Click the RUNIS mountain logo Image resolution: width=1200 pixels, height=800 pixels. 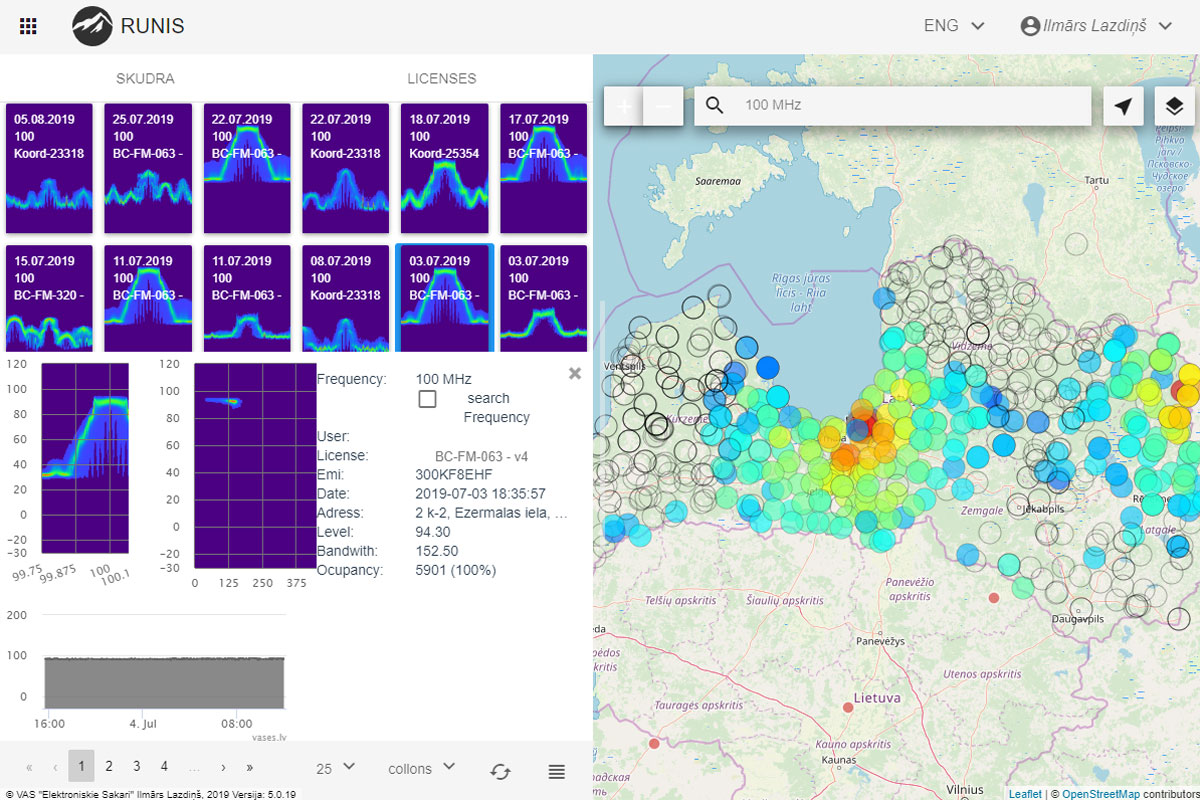(x=92, y=27)
